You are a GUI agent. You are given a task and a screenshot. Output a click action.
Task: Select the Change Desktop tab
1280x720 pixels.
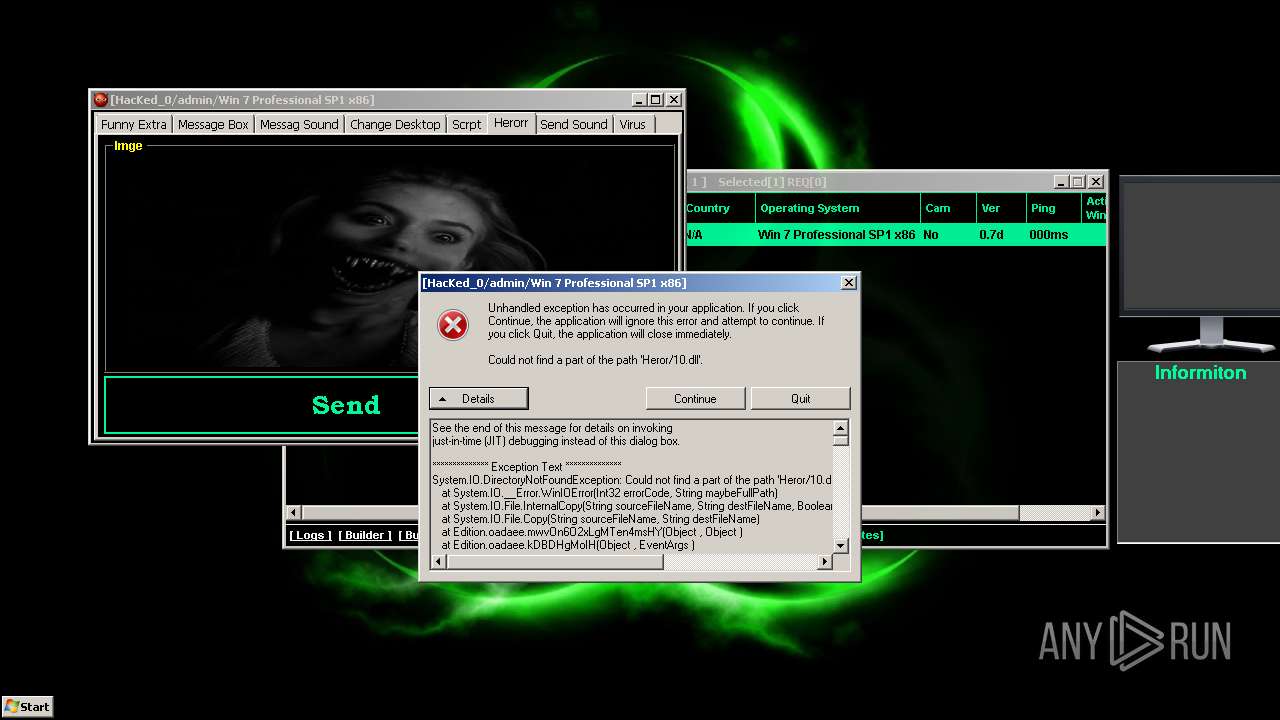(x=395, y=124)
